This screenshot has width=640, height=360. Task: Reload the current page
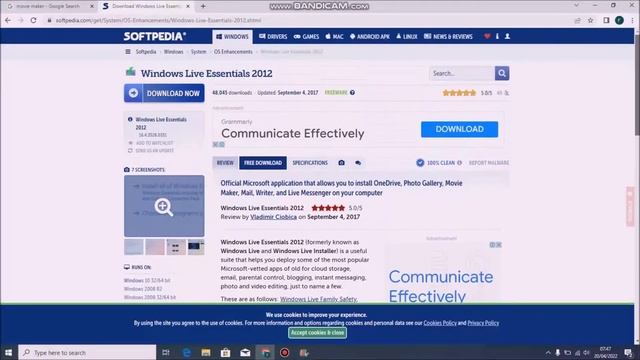pos(33,20)
